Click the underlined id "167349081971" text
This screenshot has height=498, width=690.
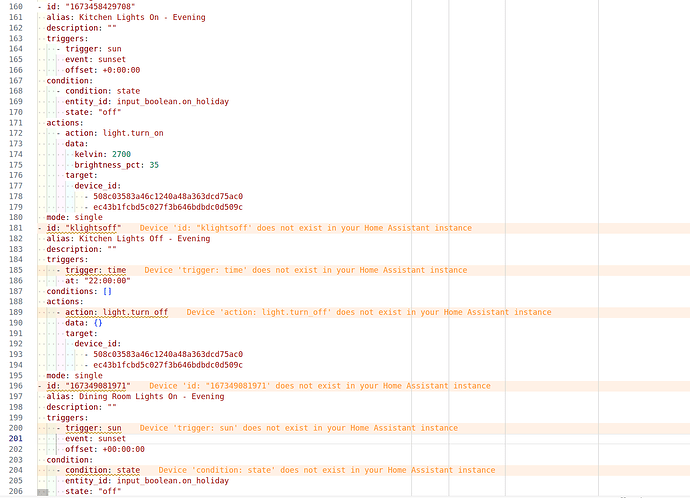pos(88,386)
